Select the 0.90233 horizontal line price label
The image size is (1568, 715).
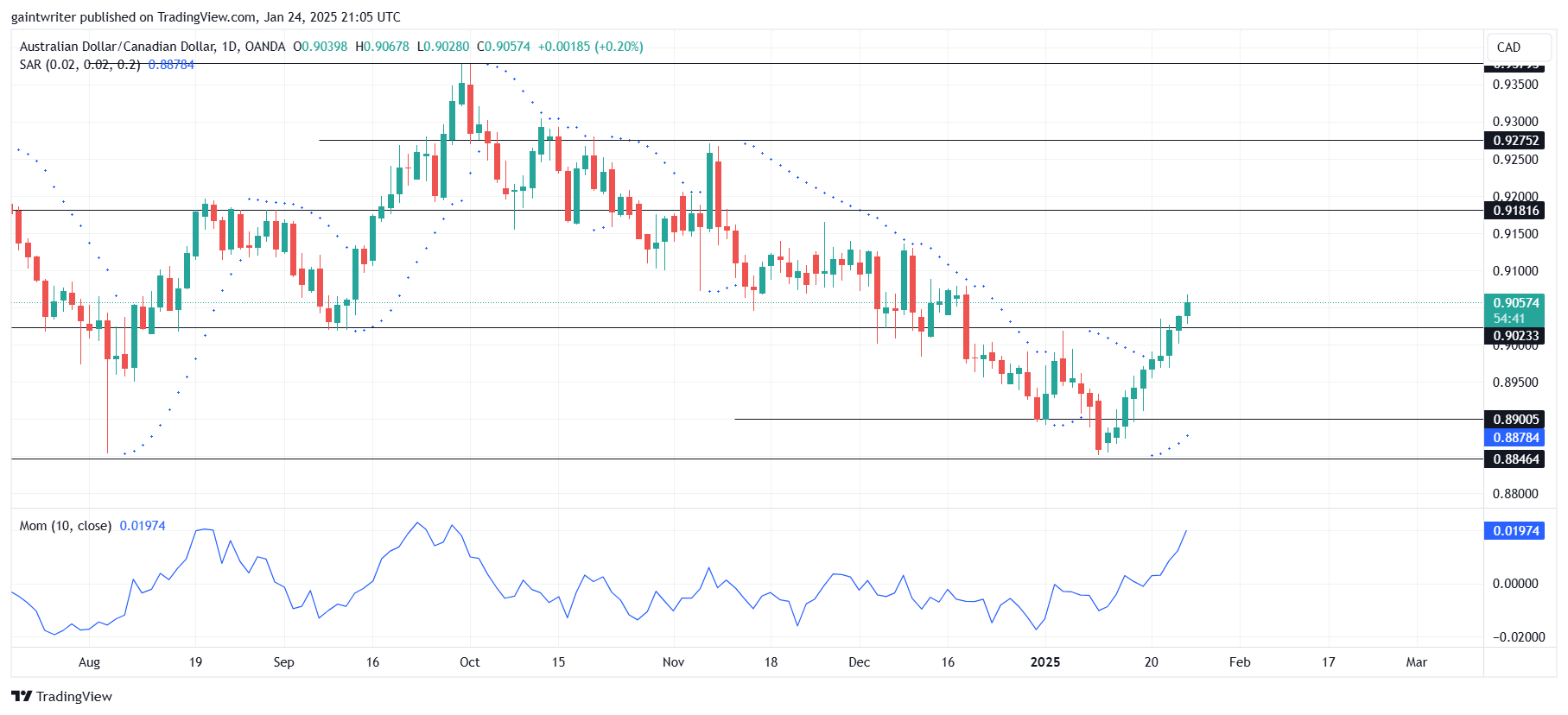pyautogui.click(x=1515, y=336)
